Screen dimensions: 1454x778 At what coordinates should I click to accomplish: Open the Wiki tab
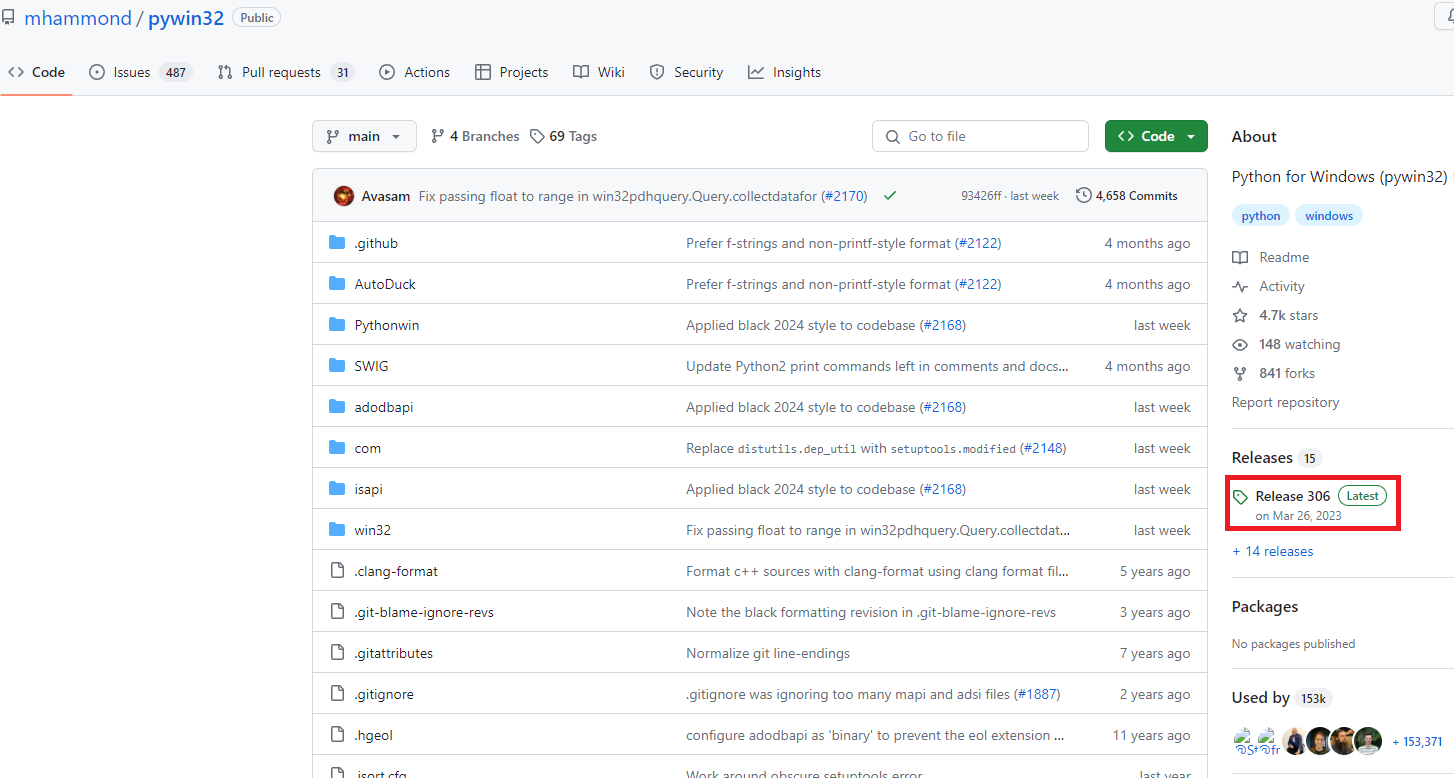[x=599, y=72]
